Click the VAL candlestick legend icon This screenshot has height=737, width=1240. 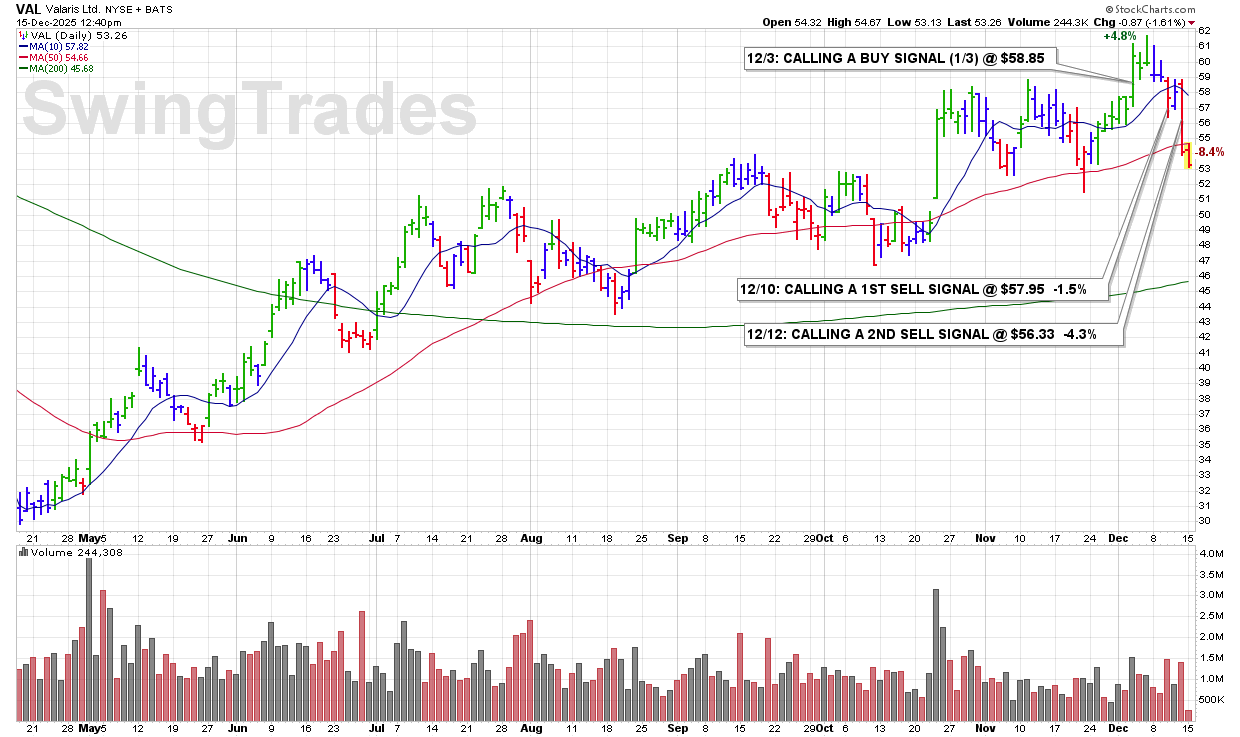point(23,35)
